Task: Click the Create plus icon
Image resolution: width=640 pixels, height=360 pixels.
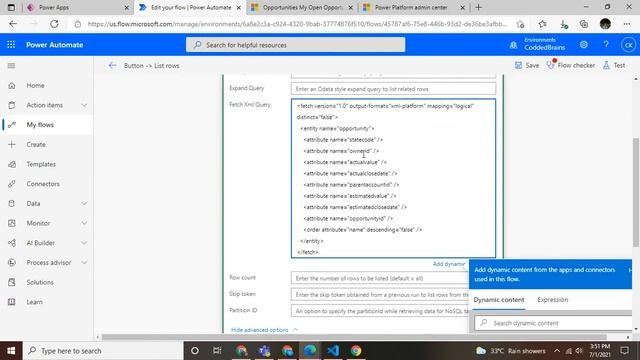Action: point(12,144)
